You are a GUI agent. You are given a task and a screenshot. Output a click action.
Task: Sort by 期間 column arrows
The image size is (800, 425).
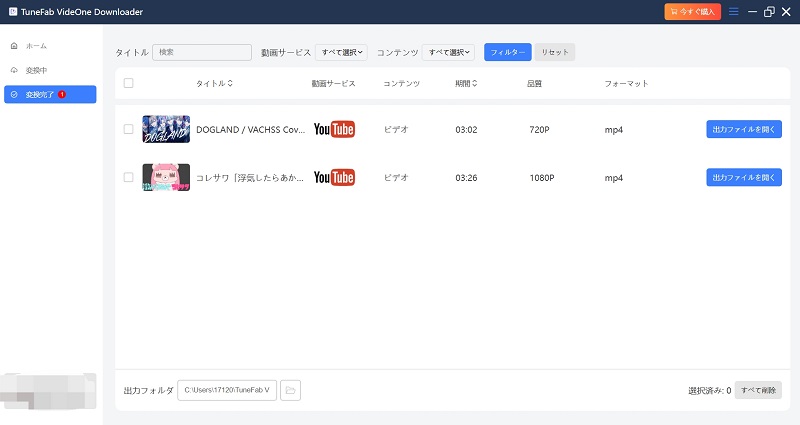[x=474, y=83]
